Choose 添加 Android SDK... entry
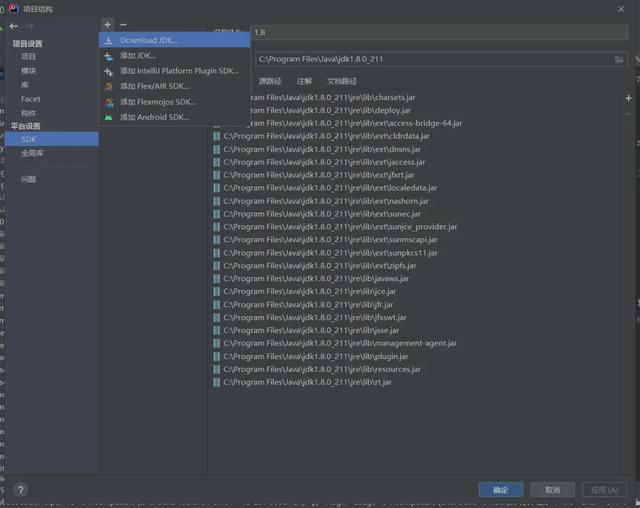Image resolution: width=640 pixels, height=508 pixels. coord(174,117)
